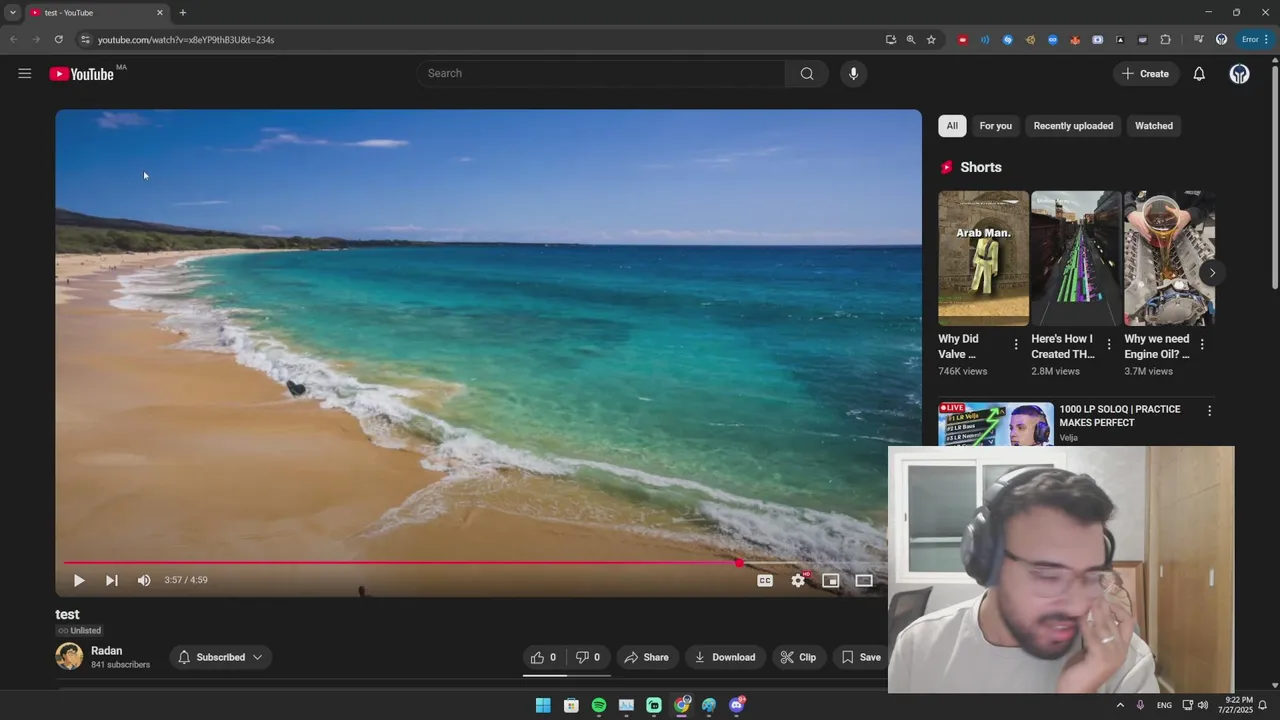Open the account avatar menu
Image resolution: width=1280 pixels, height=720 pixels.
click(x=1239, y=74)
